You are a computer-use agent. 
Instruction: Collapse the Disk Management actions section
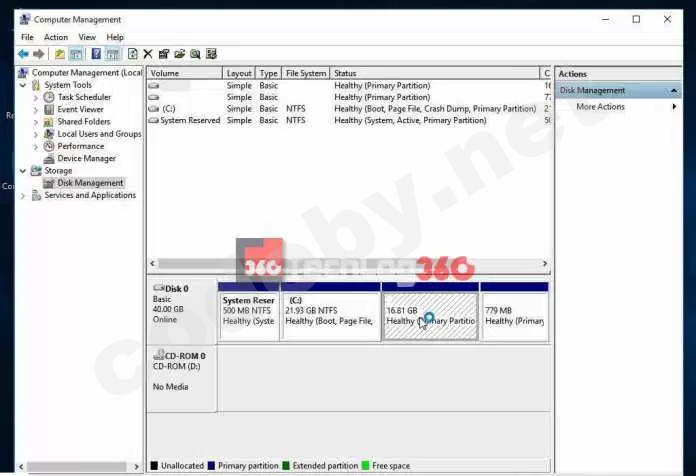tap(674, 91)
